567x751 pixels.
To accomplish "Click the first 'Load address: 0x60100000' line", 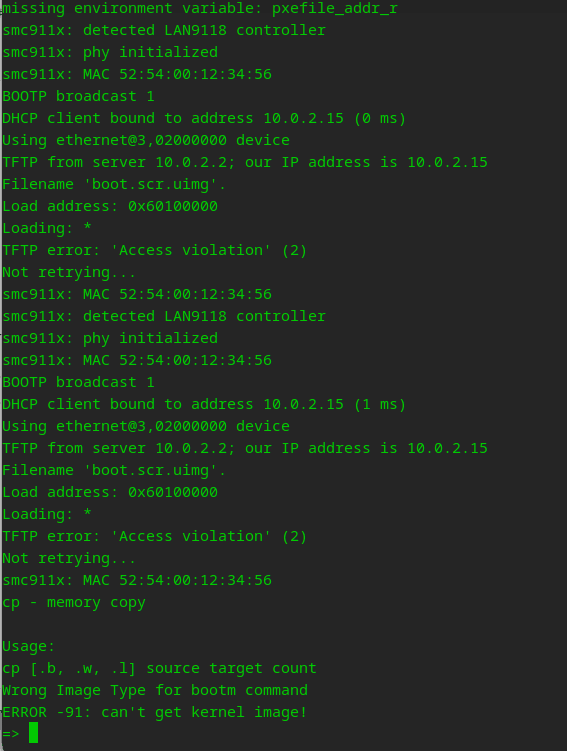I will pyautogui.click(x=110, y=206).
